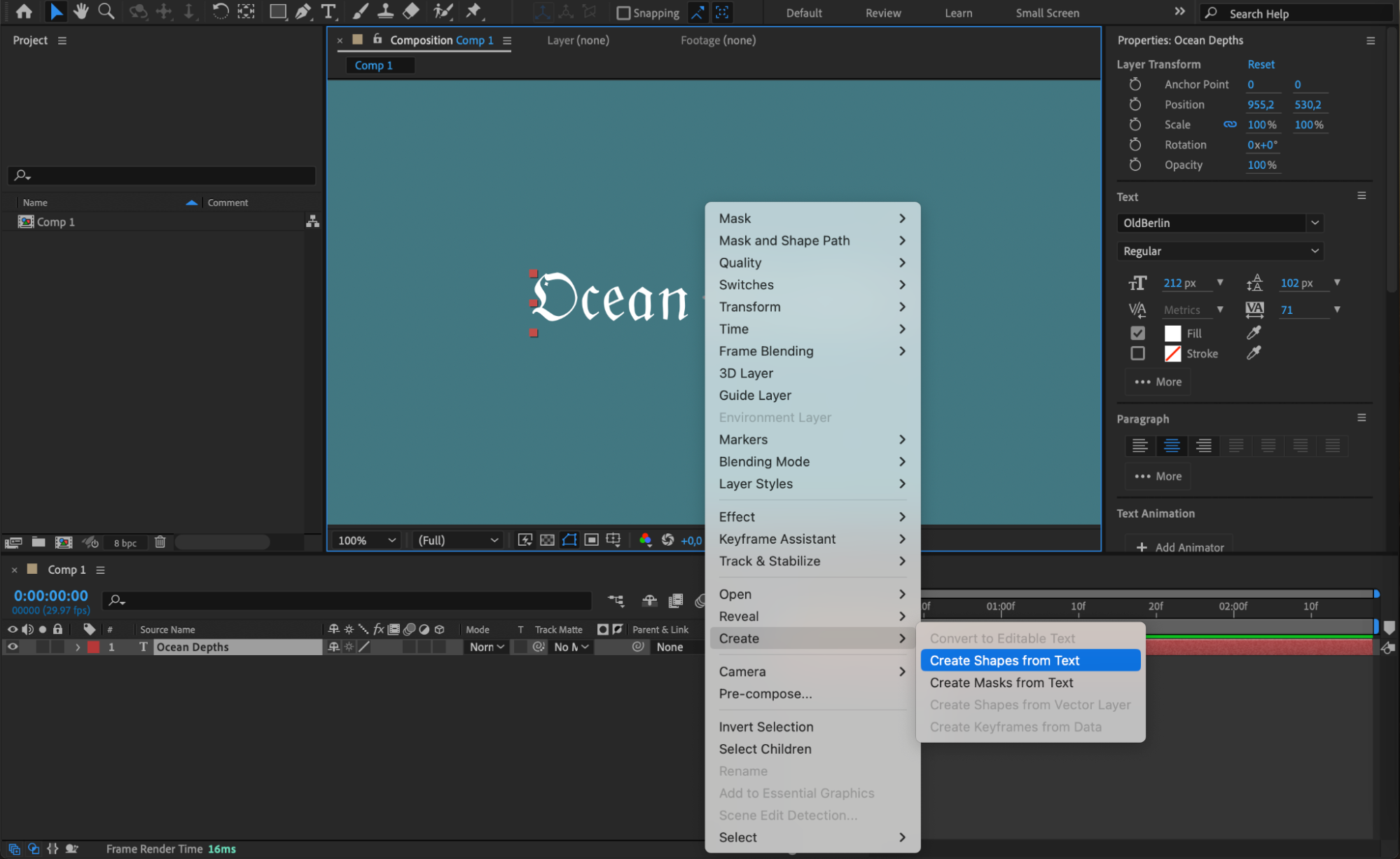
Task: Click the trash icon in Project panel
Action: (160, 542)
